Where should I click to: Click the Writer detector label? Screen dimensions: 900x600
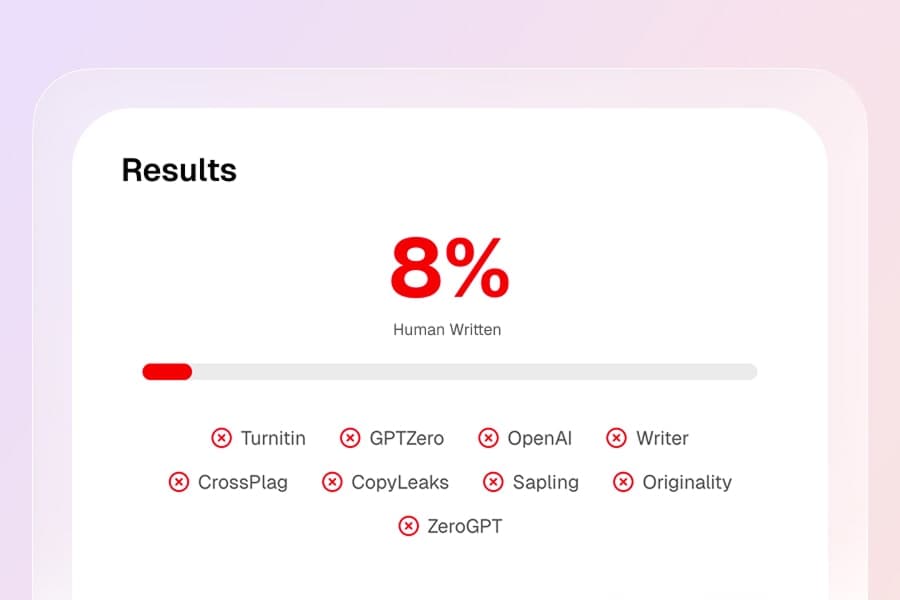point(662,438)
